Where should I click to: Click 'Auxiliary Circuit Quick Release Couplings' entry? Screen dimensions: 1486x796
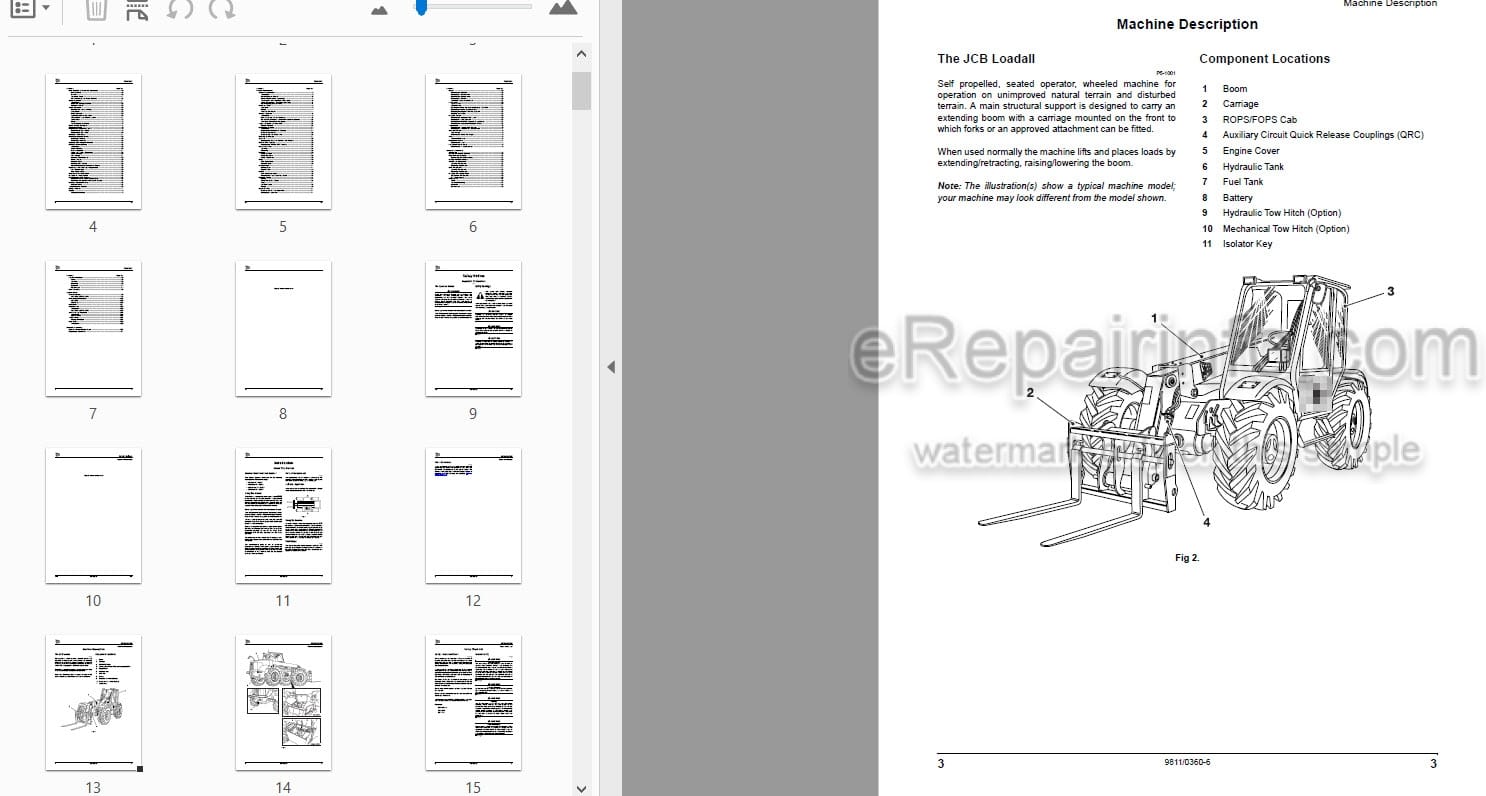(1323, 135)
